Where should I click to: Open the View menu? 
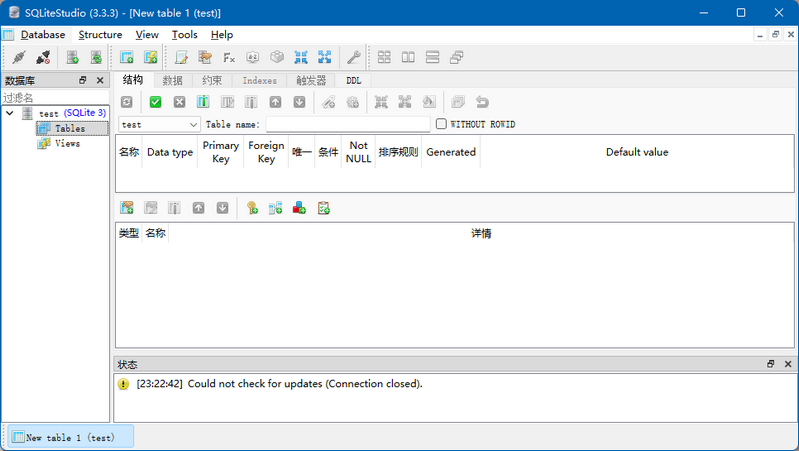tap(147, 35)
